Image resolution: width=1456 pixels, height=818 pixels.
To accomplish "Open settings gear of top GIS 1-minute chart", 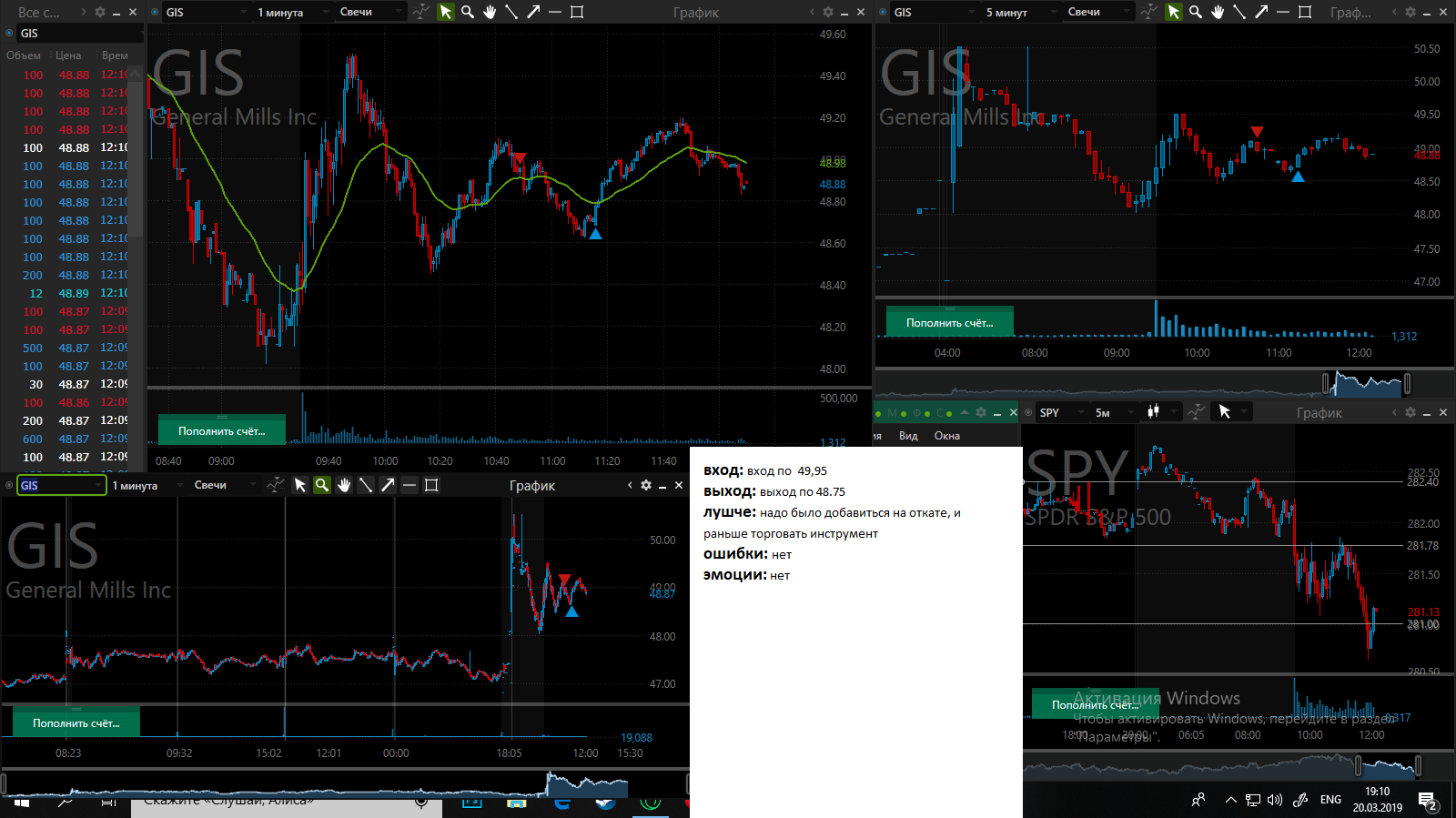I will pos(827,12).
